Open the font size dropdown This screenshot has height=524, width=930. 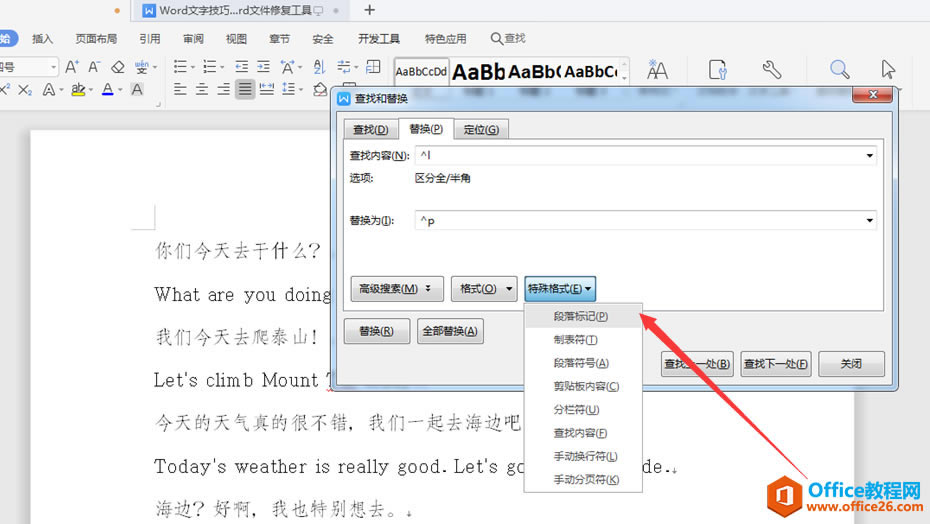tap(53, 67)
